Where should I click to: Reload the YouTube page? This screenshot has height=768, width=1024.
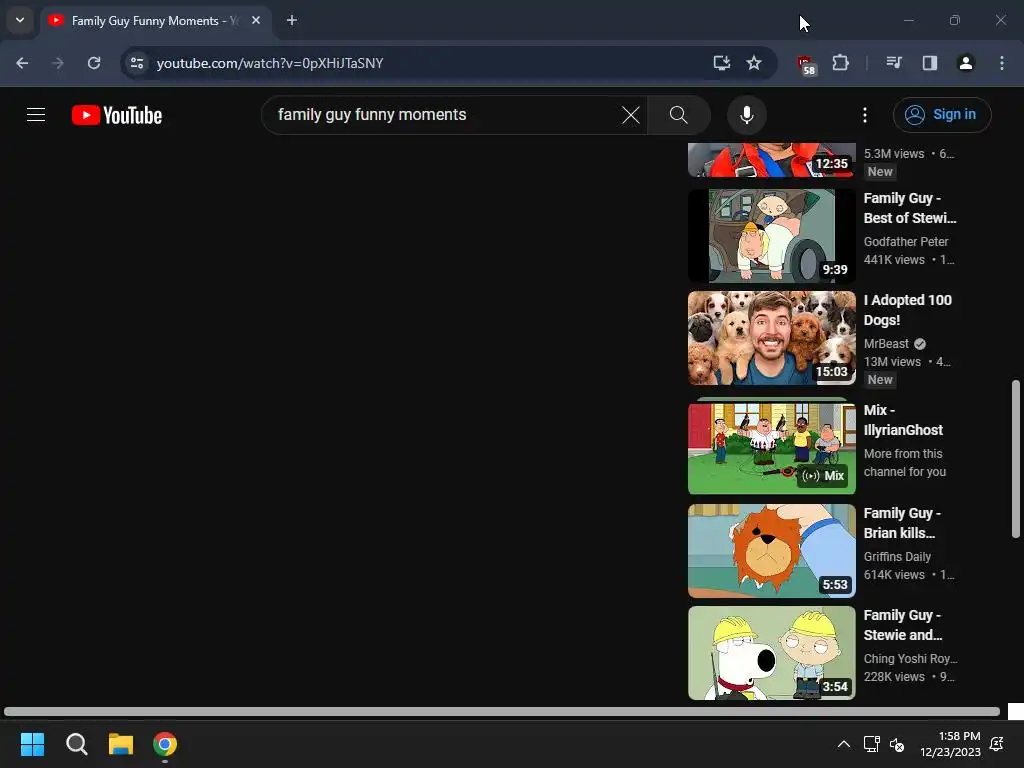click(x=94, y=63)
